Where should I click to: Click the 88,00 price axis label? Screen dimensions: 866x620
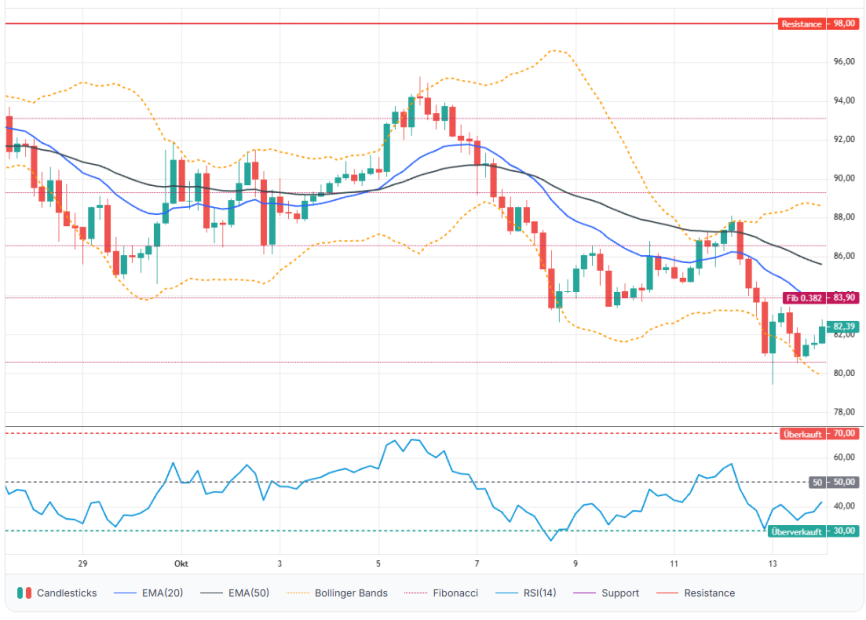[x=844, y=218]
